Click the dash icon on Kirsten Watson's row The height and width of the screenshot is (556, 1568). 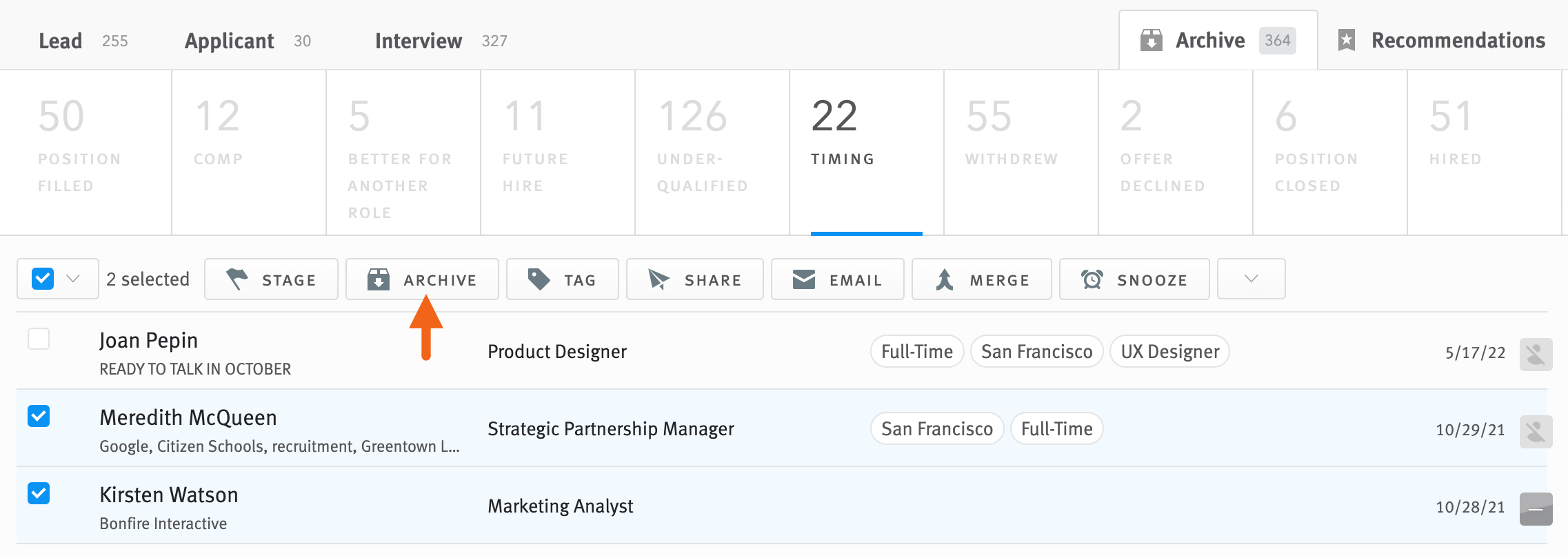click(1536, 509)
